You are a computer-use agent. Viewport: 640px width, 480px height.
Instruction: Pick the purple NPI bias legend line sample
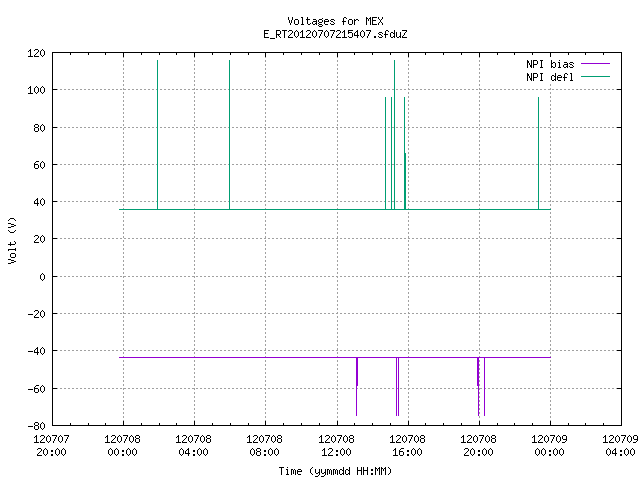click(x=595, y=64)
